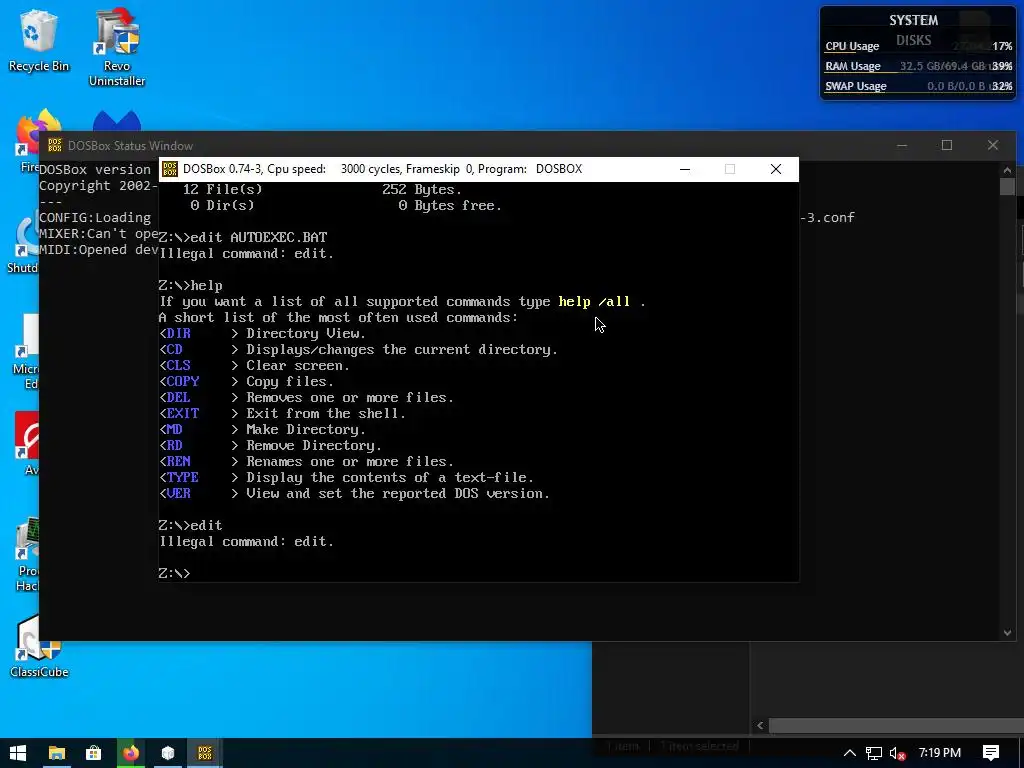Close the DOSBox 0.74-3 window
1024x768 pixels.
(776, 169)
